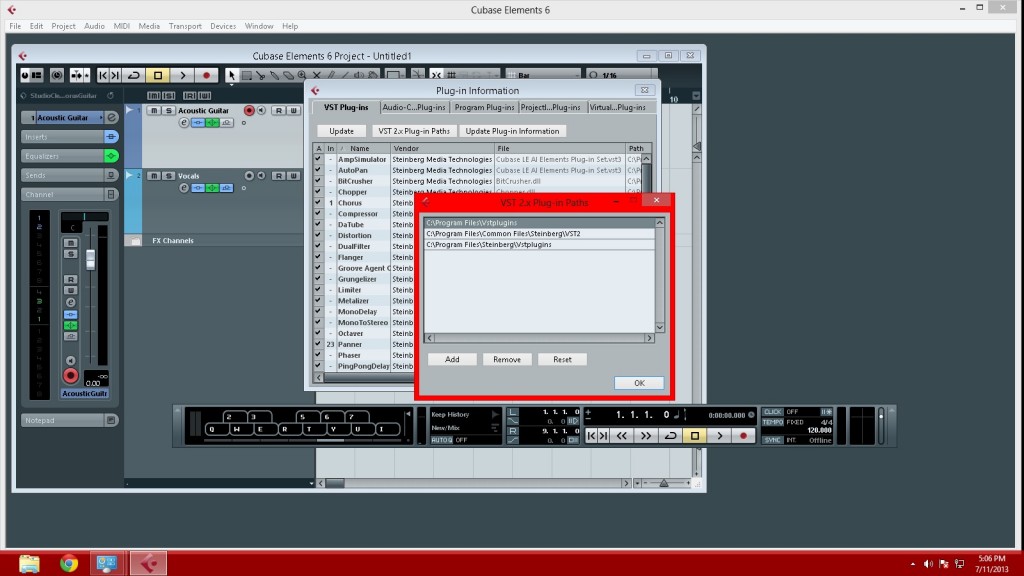Click the horizontal zoom slider in the project window

point(664,483)
